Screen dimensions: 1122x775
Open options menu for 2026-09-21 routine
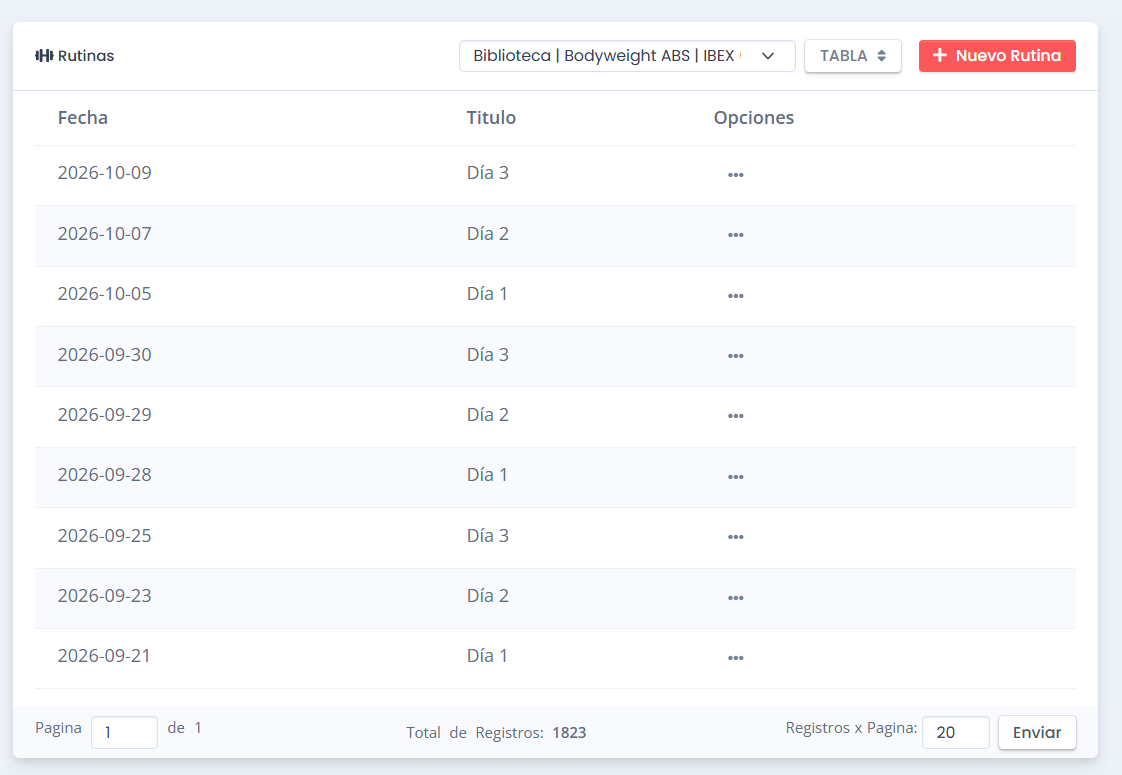(735, 658)
